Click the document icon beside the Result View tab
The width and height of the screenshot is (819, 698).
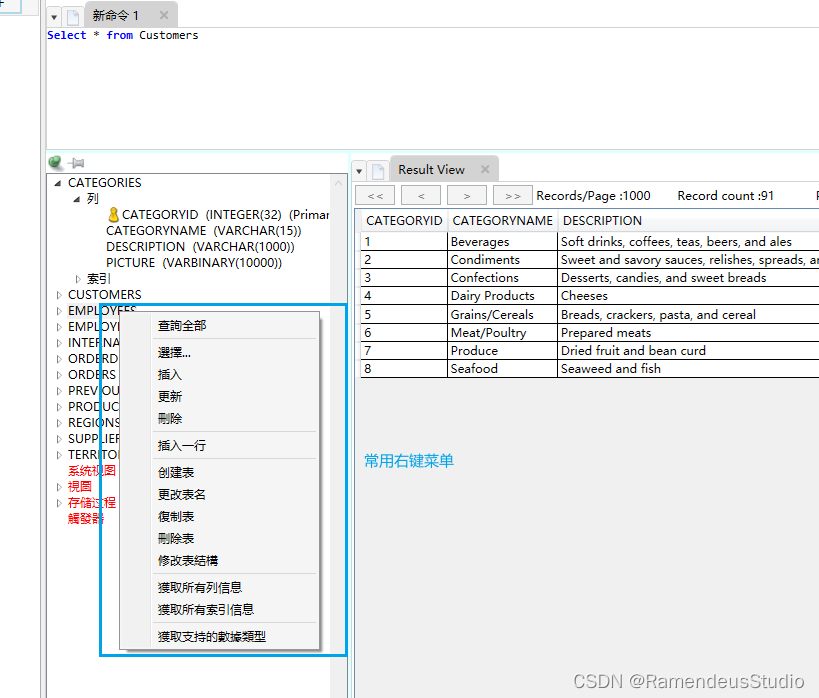click(378, 170)
